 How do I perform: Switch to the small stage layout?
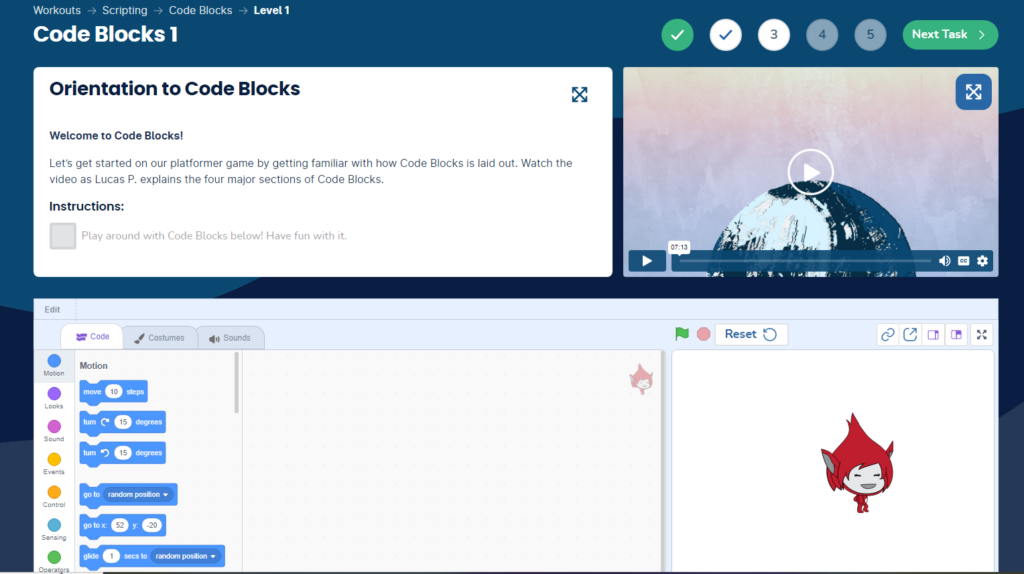933,335
